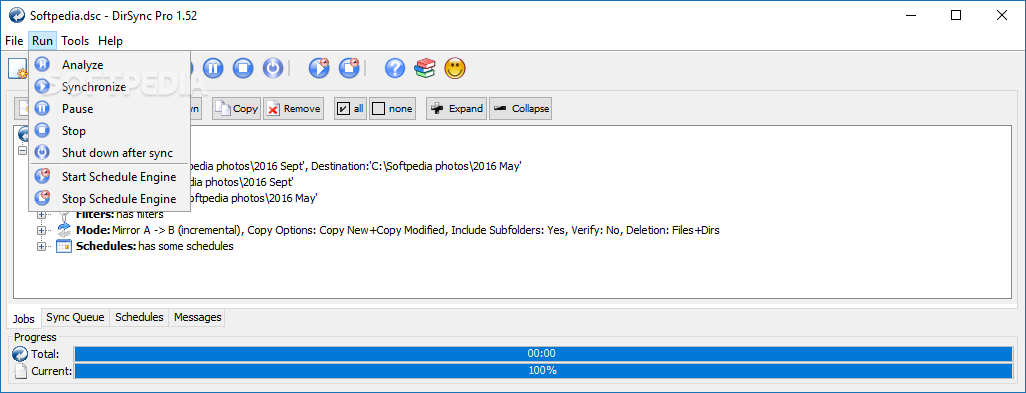Click the round Pause icon in the toolbar

click(213, 68)
